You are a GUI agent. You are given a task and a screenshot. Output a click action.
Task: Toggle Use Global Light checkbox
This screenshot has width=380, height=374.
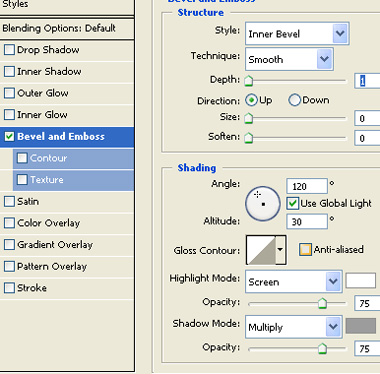coord(293,203)
